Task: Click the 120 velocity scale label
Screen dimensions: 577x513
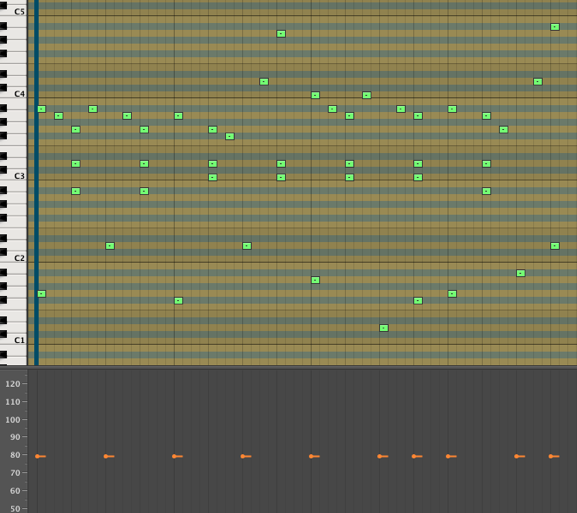Action: point(13,384)
